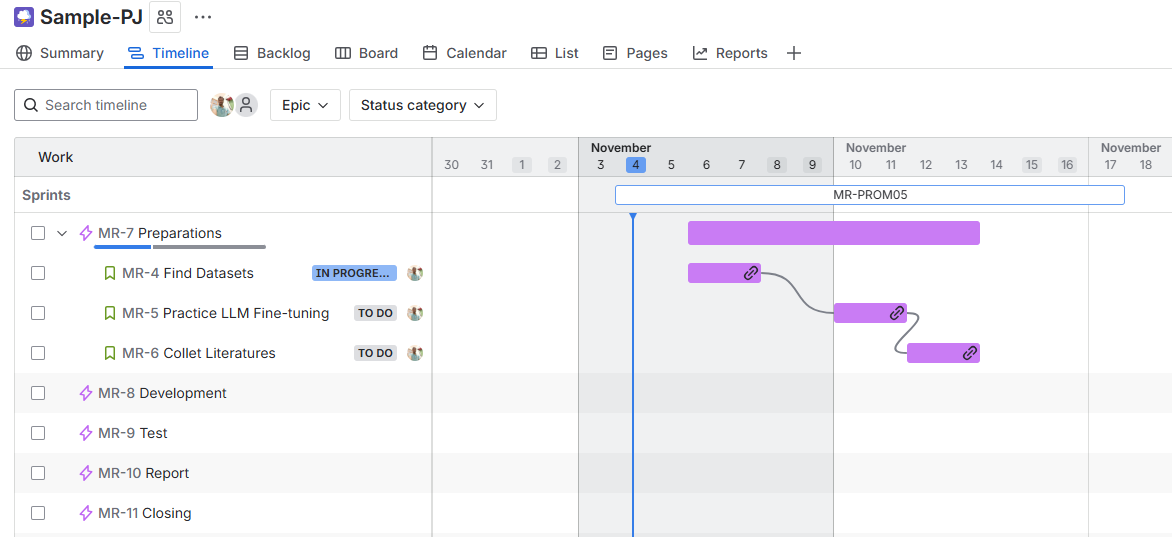Check the box next to MR-4 Find Datasets
The height and width of the screenshot is (537, 1172).
38,273
